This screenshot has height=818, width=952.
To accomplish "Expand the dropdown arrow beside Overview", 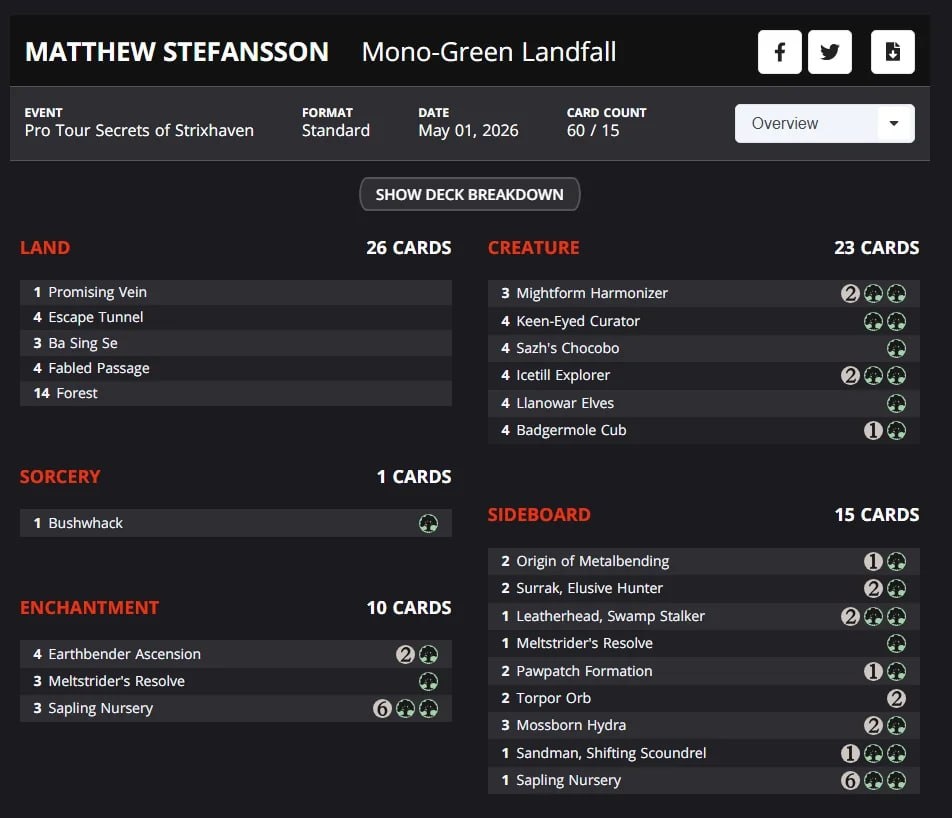I will (x=894, y=123).
